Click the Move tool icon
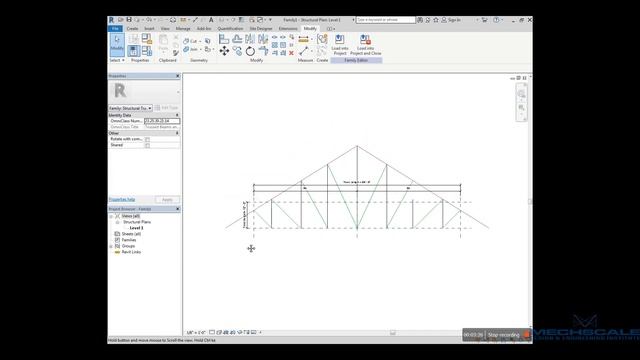Image resolution: width=640 pixels, height=360 pixels. (x=224, y=51)
